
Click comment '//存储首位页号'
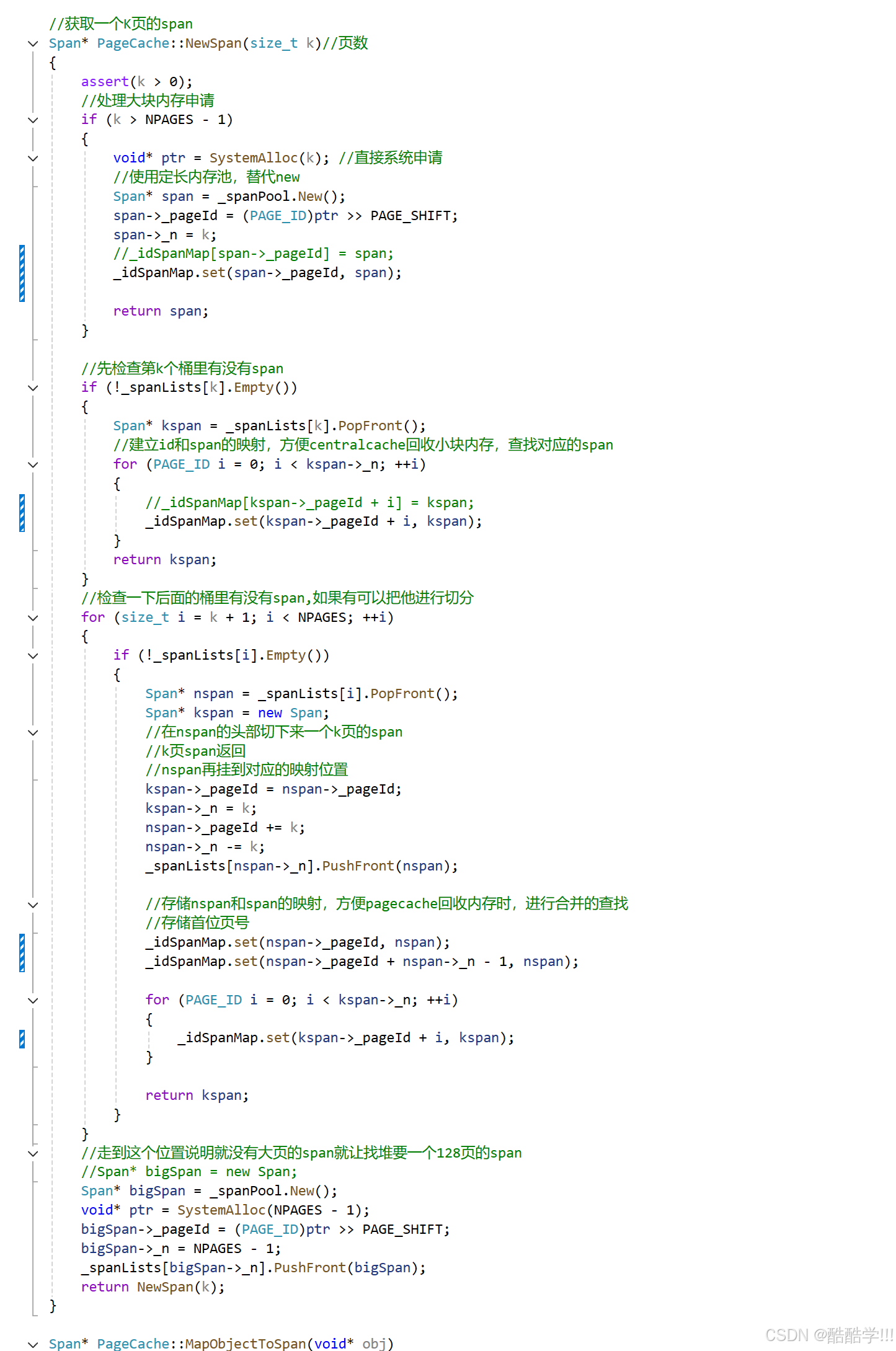pyautogui.click(x=197, y=923)
